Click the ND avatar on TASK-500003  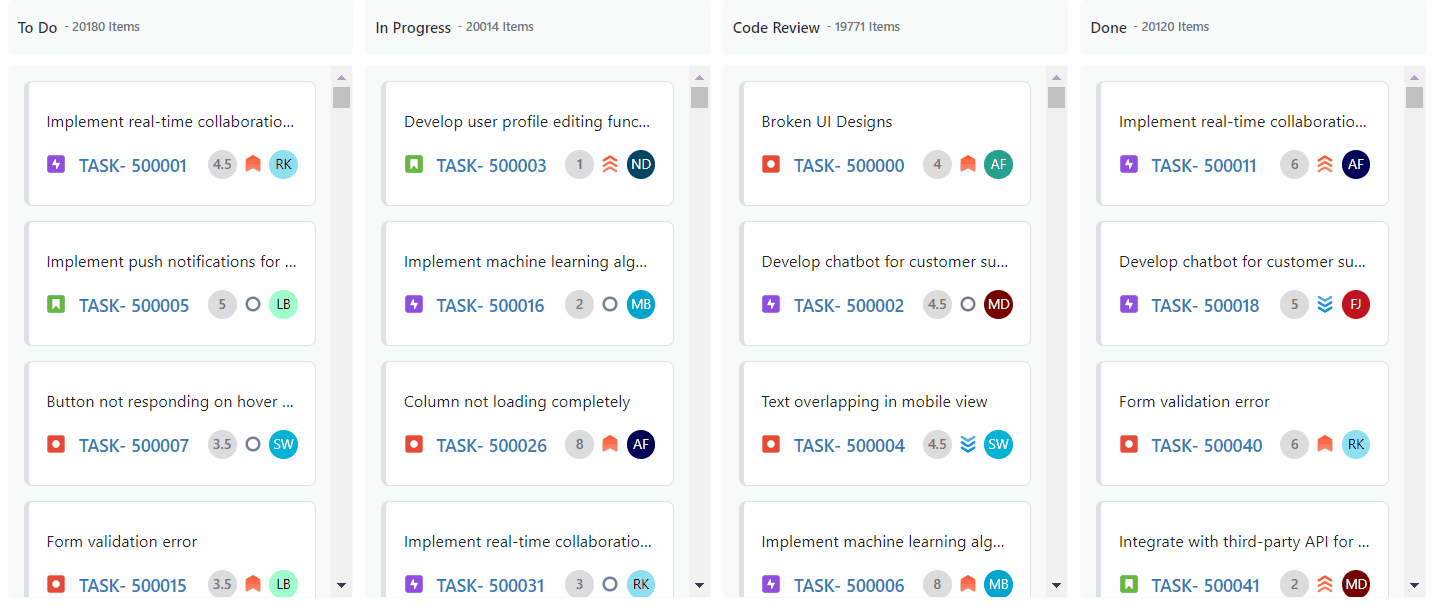(641, 164)
